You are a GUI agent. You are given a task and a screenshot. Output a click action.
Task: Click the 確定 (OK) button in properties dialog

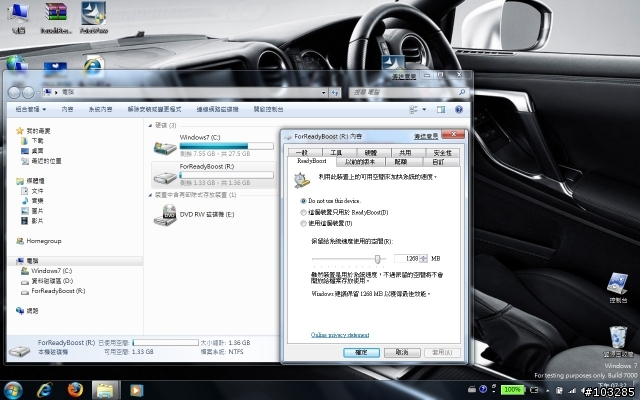coord(361,352)
